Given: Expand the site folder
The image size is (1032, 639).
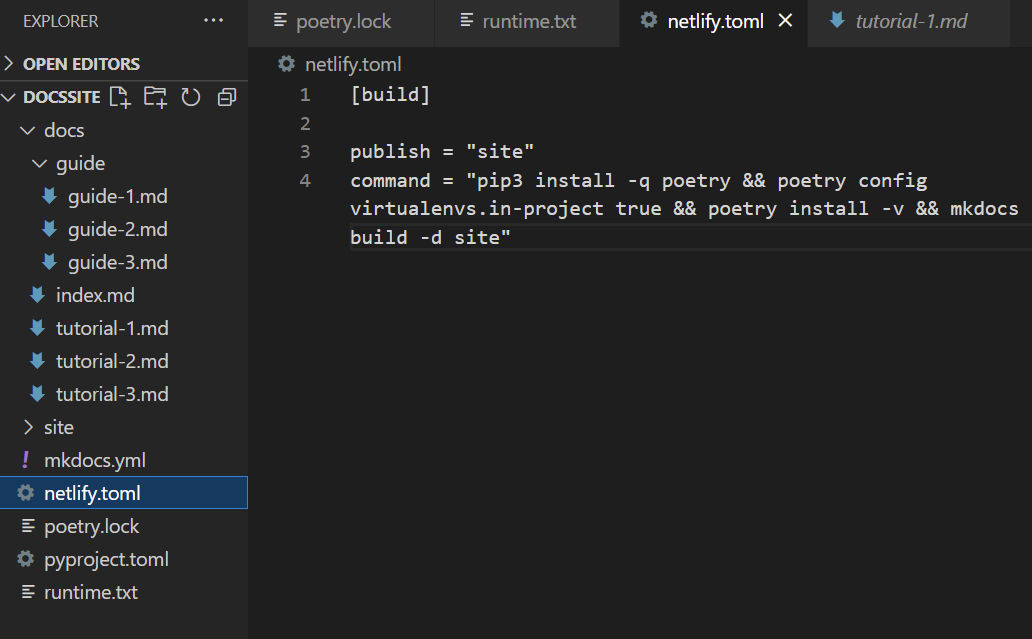Looking at the screenshot, I should coord(28,427).
